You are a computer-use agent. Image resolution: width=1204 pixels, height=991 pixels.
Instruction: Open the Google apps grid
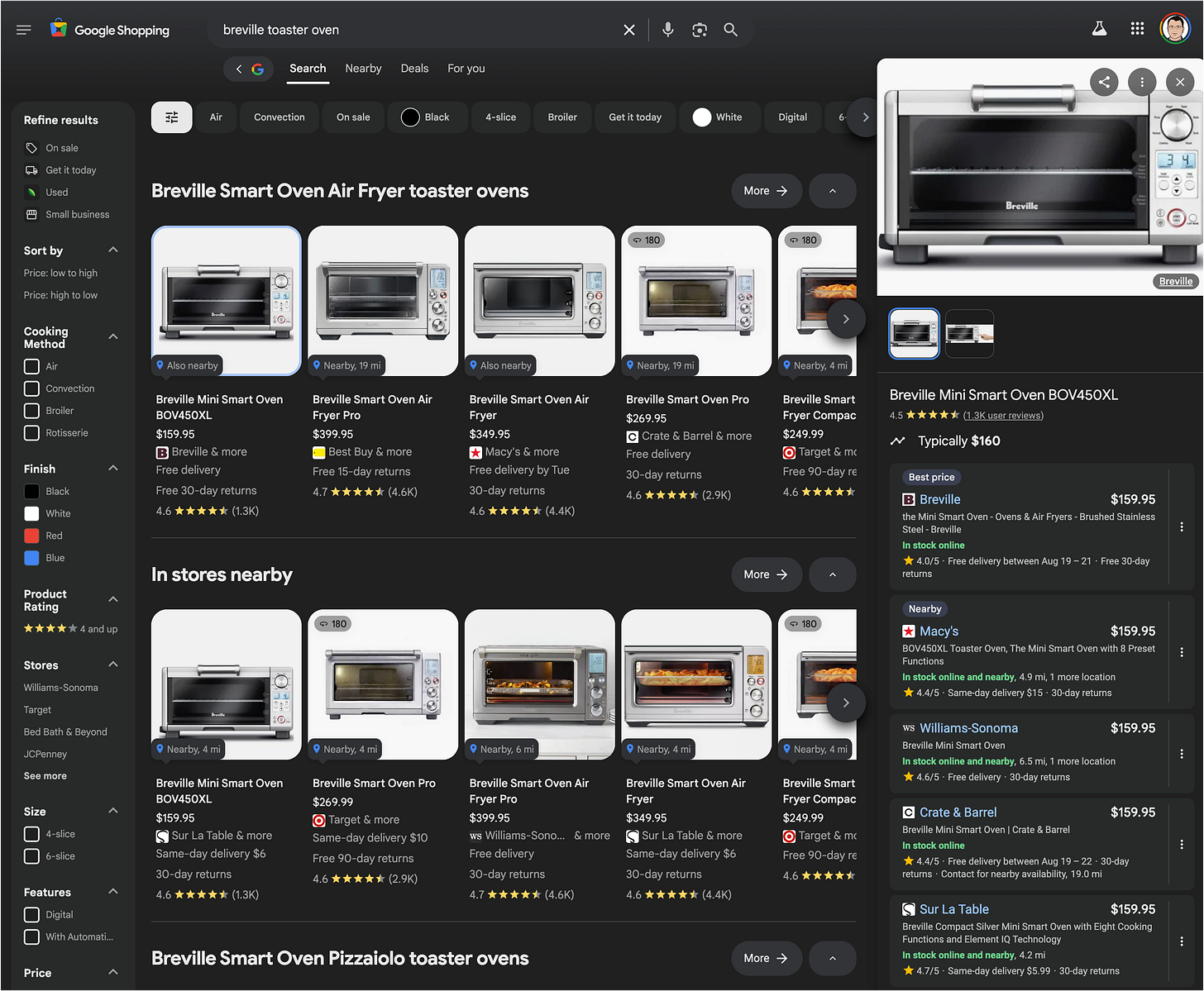[1137, 29]
